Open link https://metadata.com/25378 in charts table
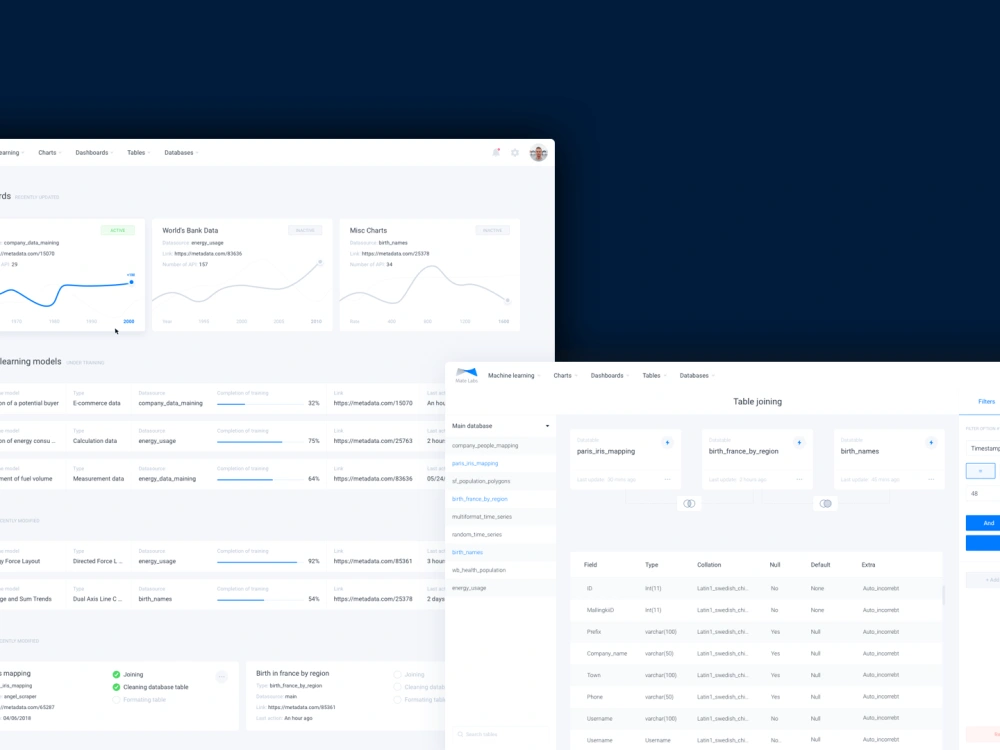The width and height of the screenshot is (1000, 750). [x=372, y=599]
